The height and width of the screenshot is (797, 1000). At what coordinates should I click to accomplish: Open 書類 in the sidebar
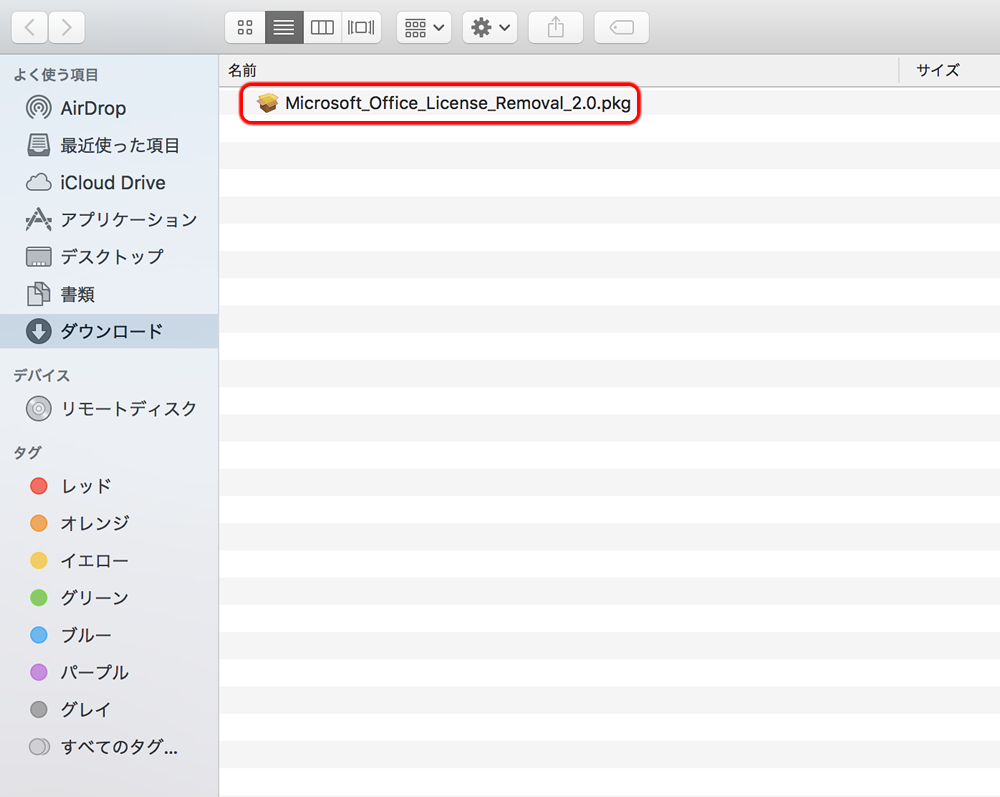click(109, 294)
